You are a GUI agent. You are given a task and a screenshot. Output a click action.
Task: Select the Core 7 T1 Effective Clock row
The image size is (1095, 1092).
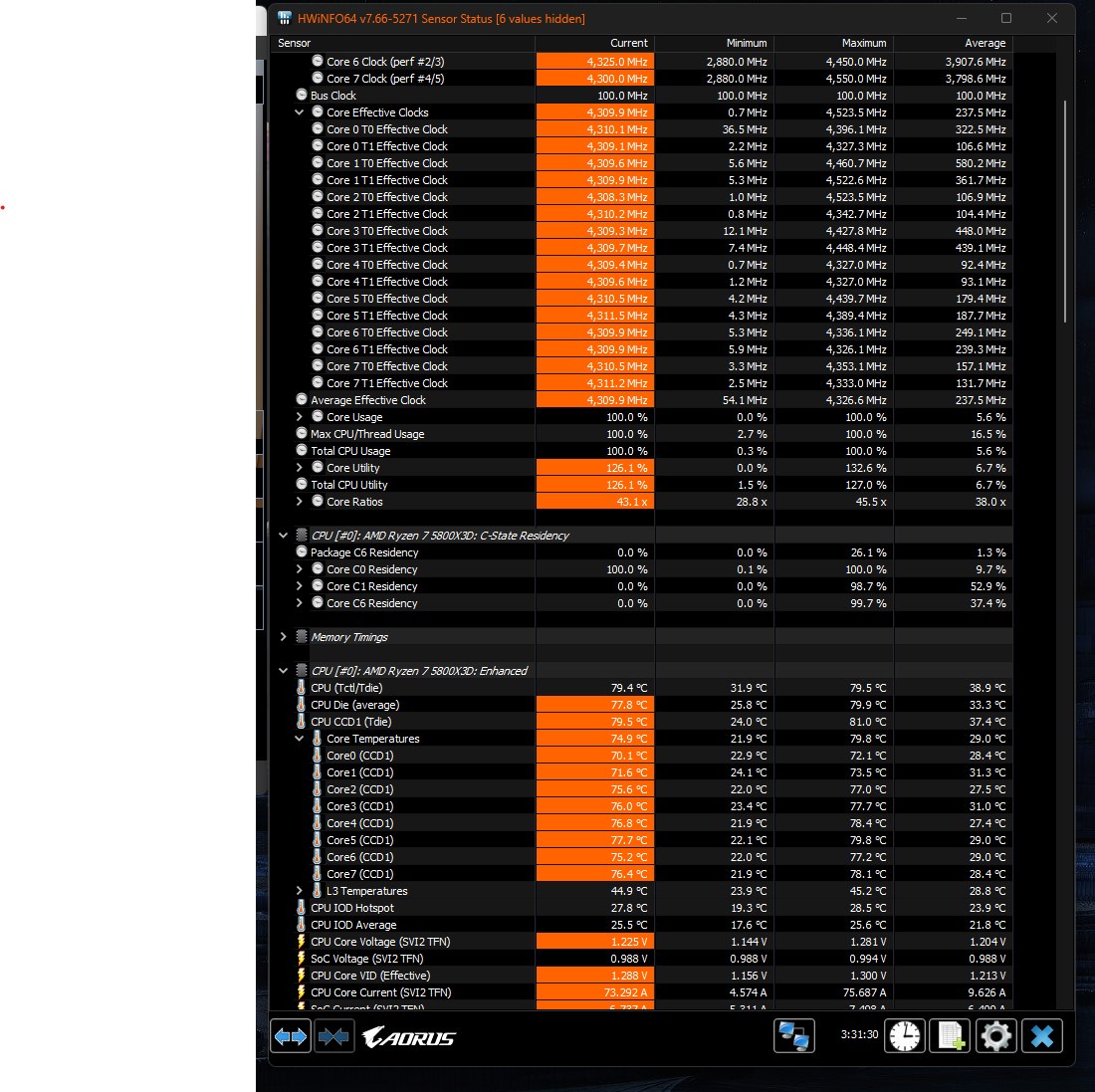pos(641,382)
